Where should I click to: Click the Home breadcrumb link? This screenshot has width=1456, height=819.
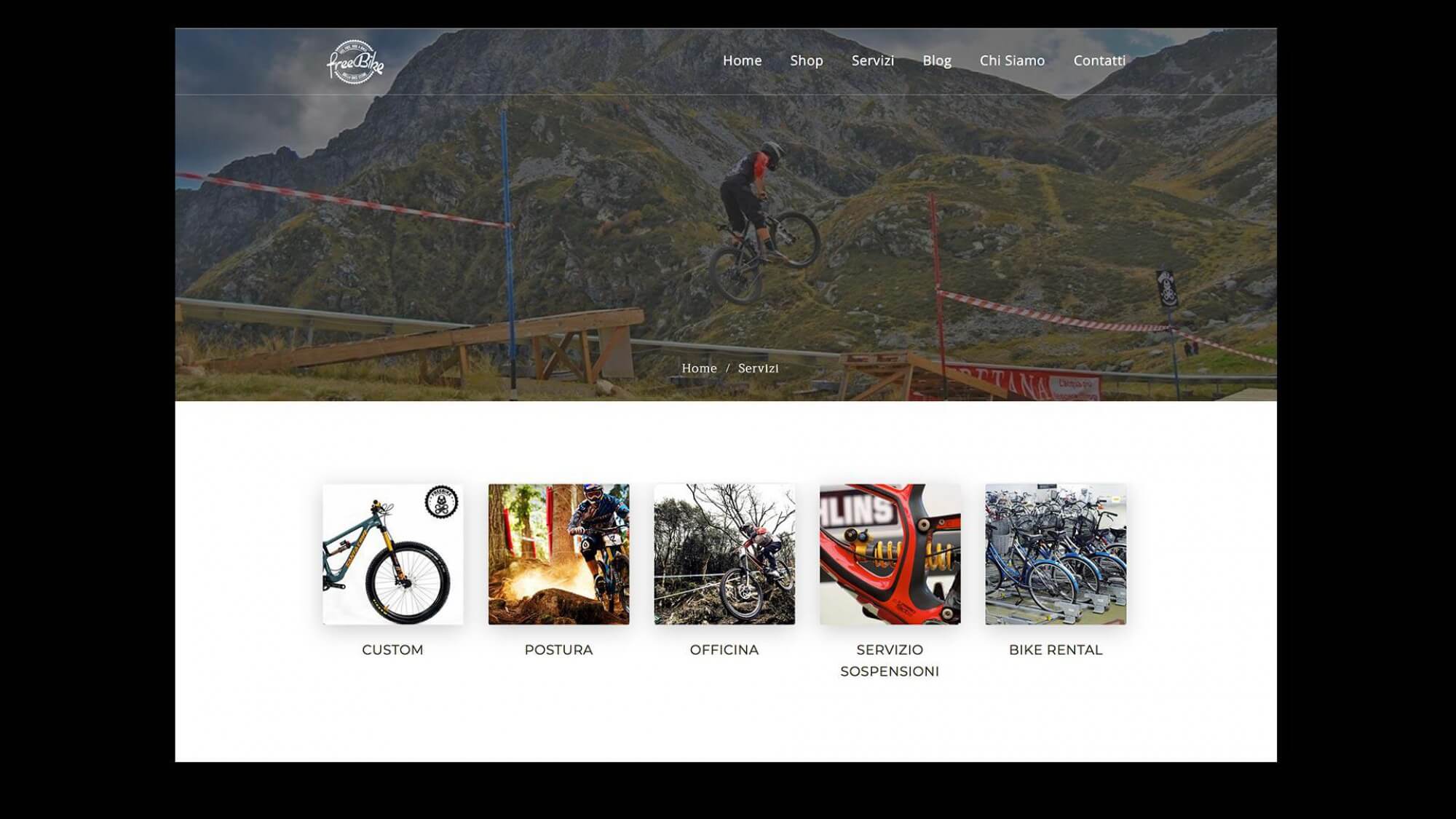point(699,368)
